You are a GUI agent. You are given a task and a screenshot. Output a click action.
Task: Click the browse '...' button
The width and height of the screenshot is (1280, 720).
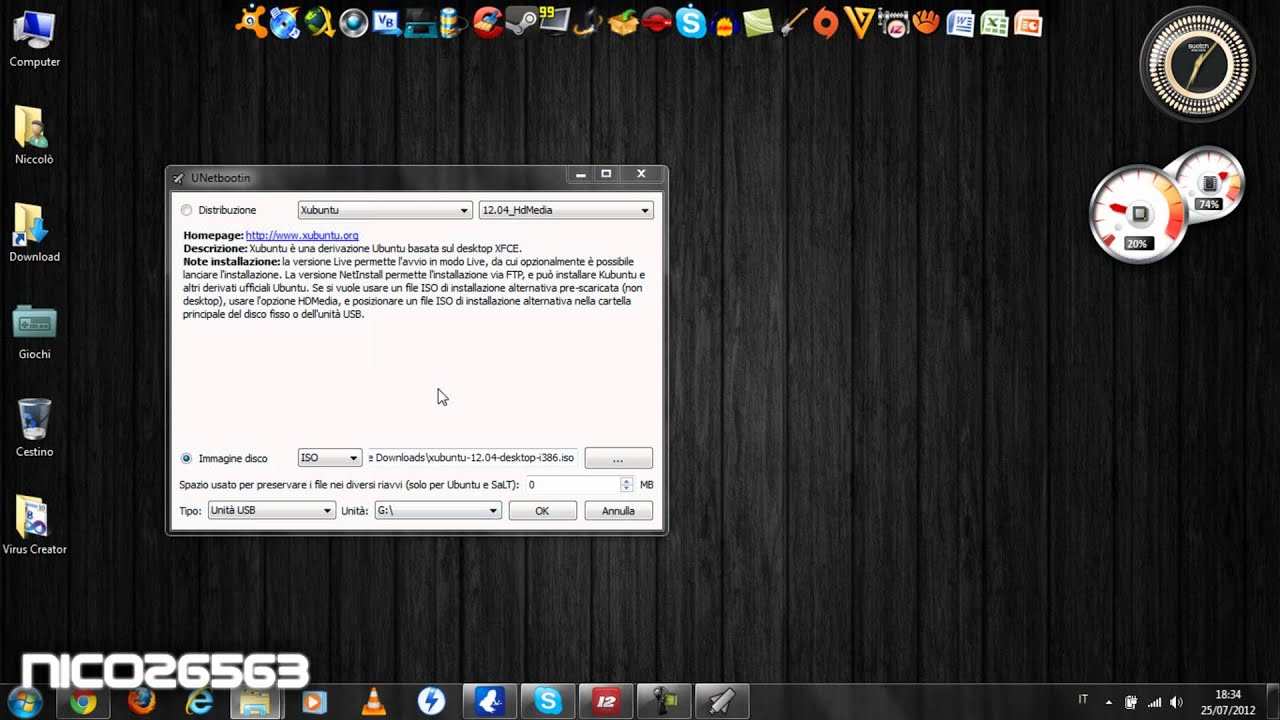point(618,458)
